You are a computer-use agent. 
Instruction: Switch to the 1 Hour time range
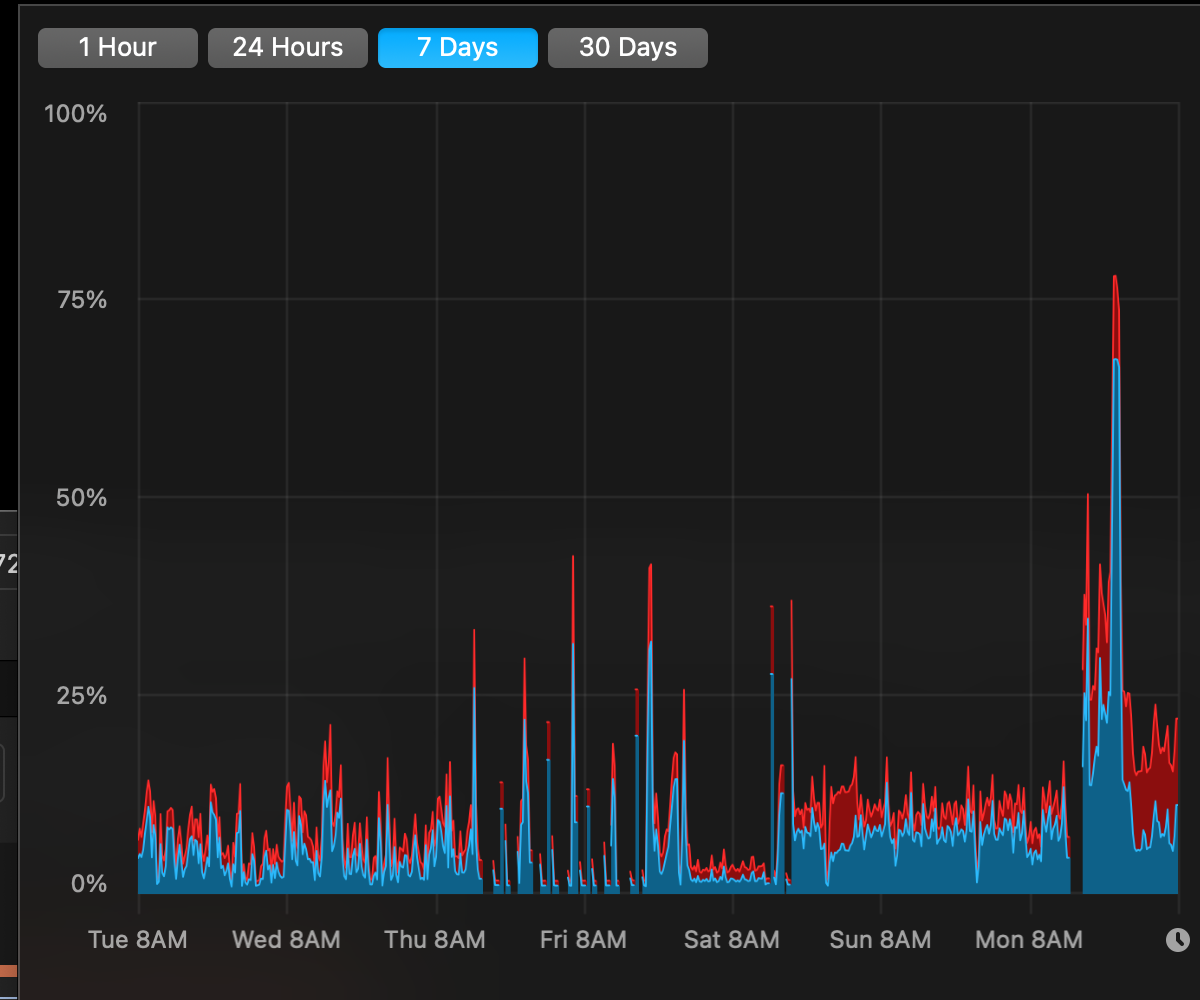[x=118, y=48]
